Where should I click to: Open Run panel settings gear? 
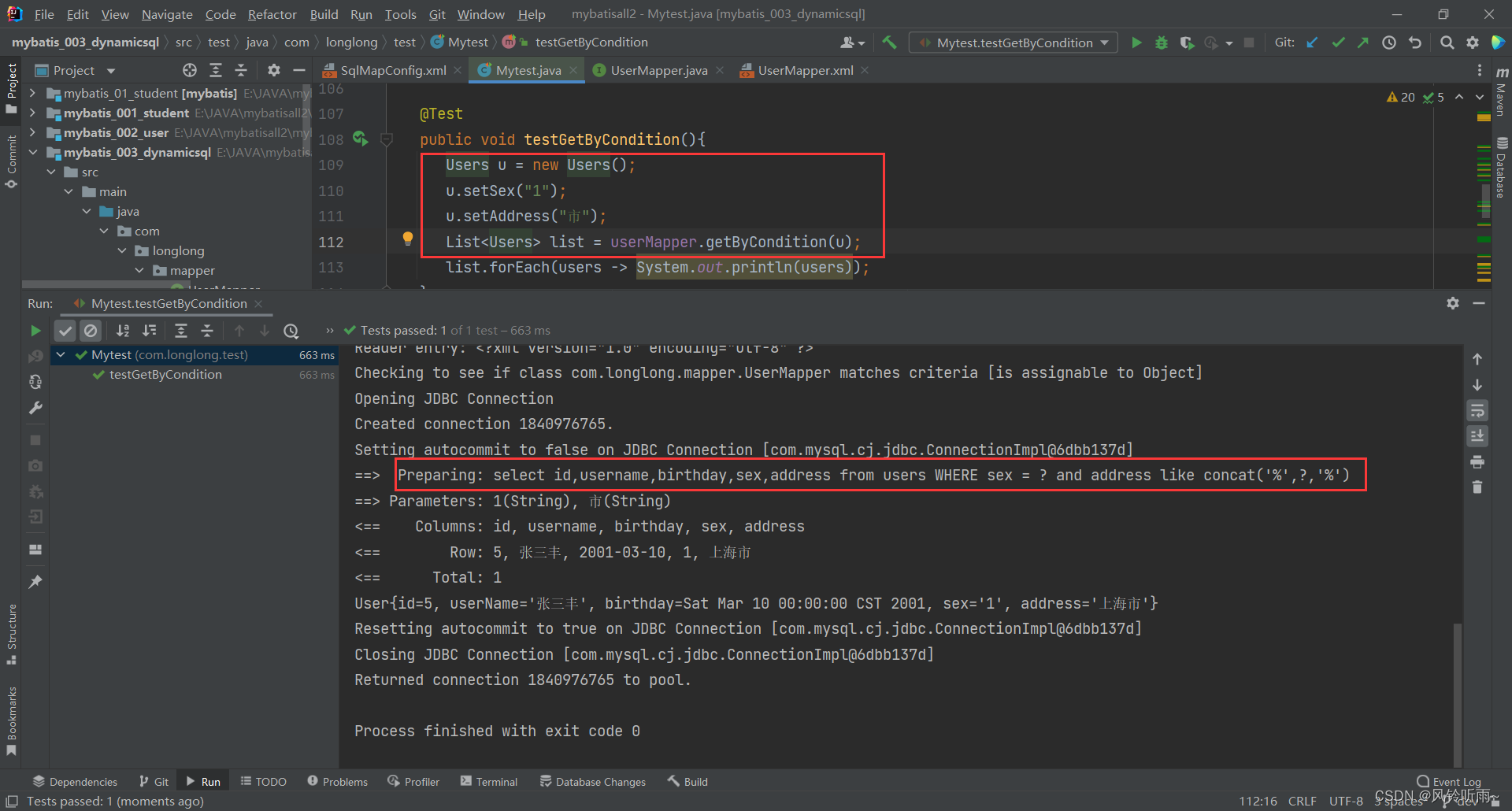coord(1453,303)
